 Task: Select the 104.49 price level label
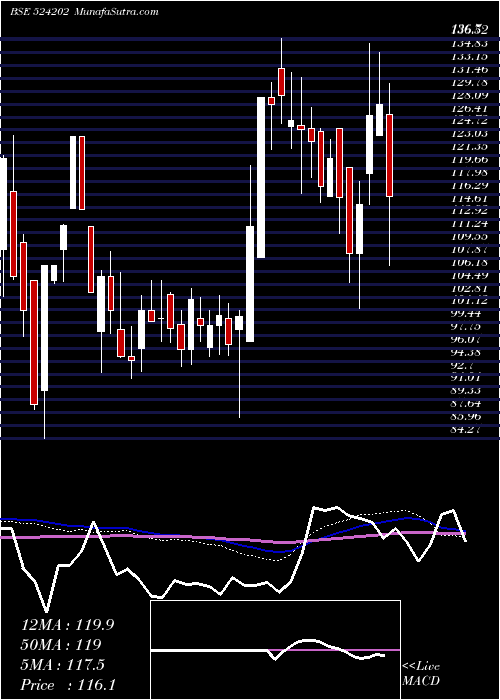(470, 275)
